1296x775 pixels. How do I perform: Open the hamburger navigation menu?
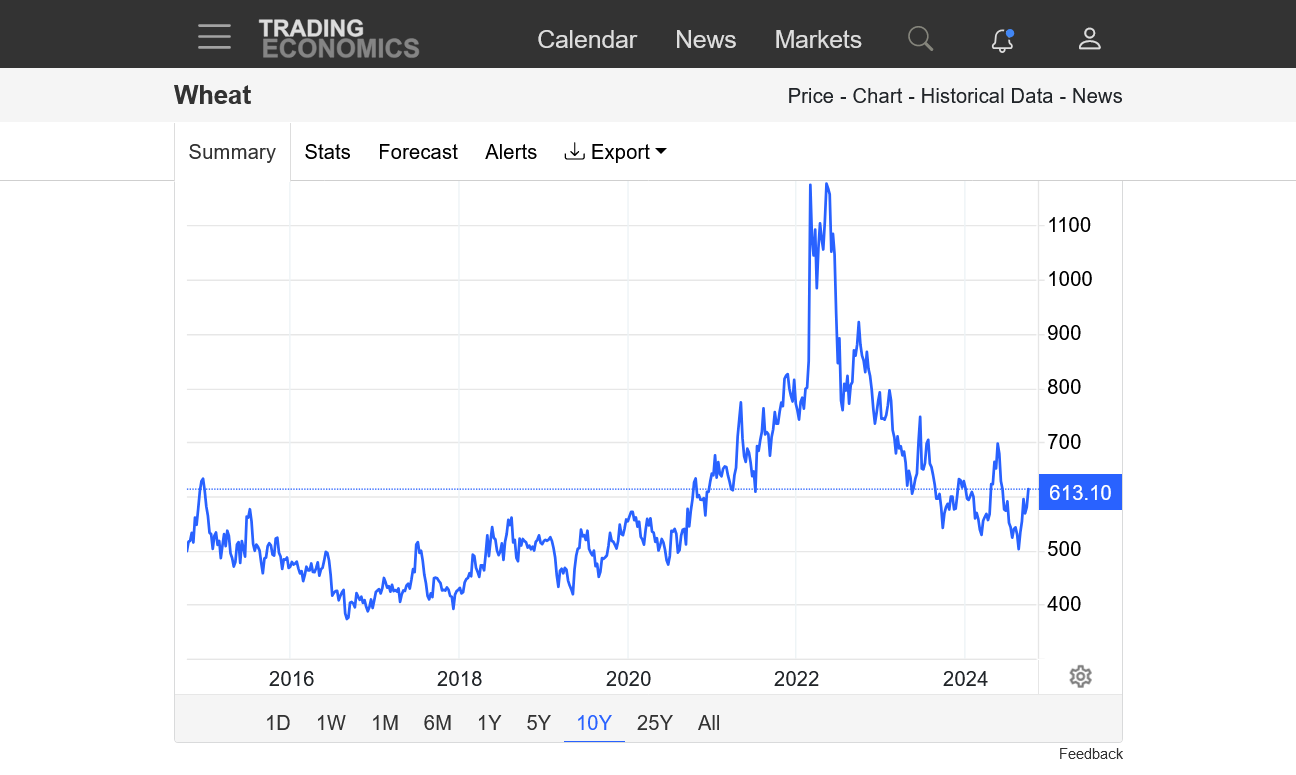tap(214, 37)
